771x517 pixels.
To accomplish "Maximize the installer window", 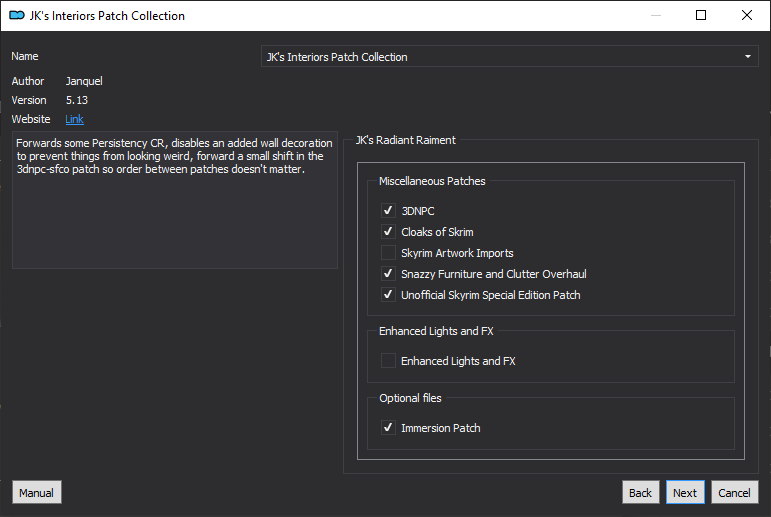I will point(701,15).
